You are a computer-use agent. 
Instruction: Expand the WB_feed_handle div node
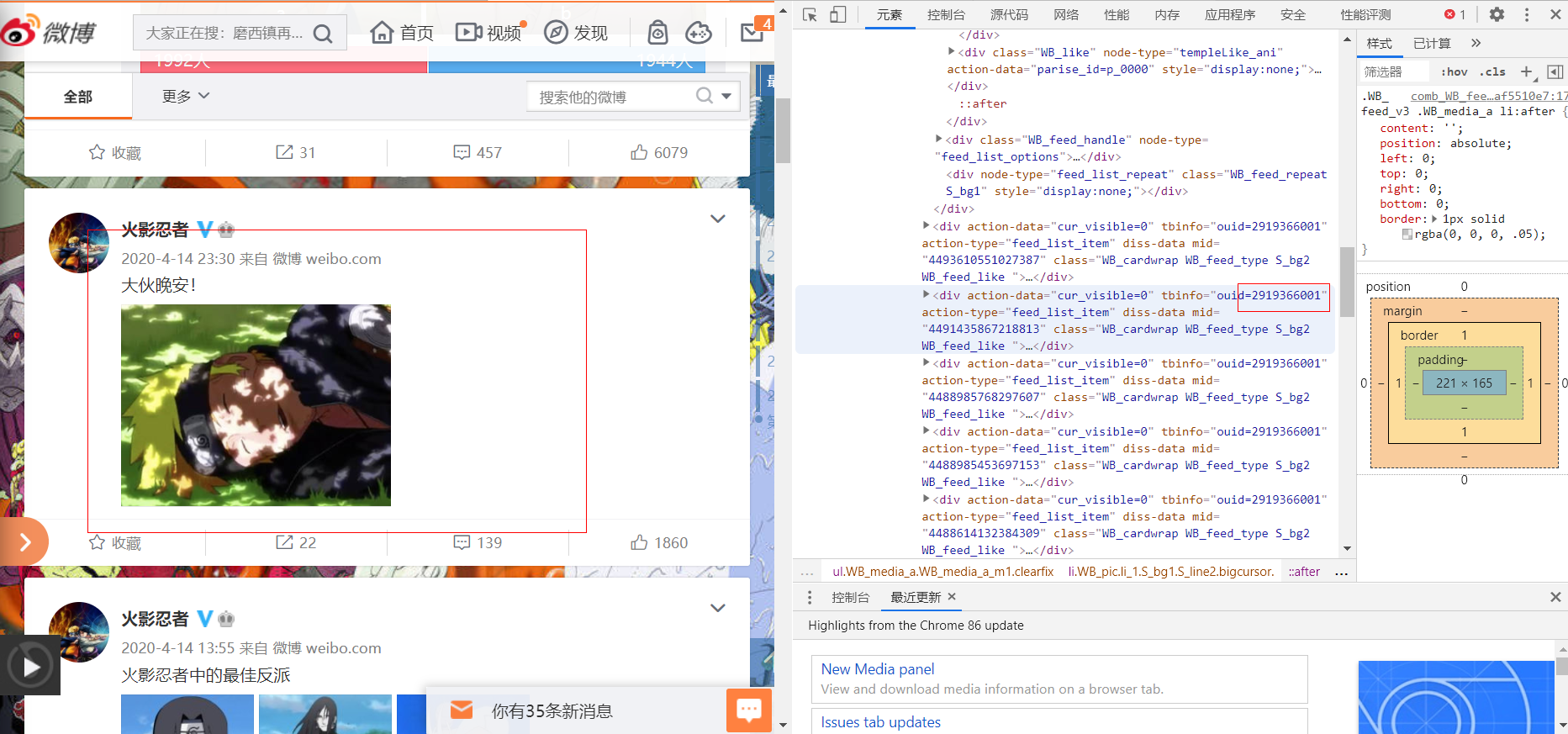click(x=939, y=139)
